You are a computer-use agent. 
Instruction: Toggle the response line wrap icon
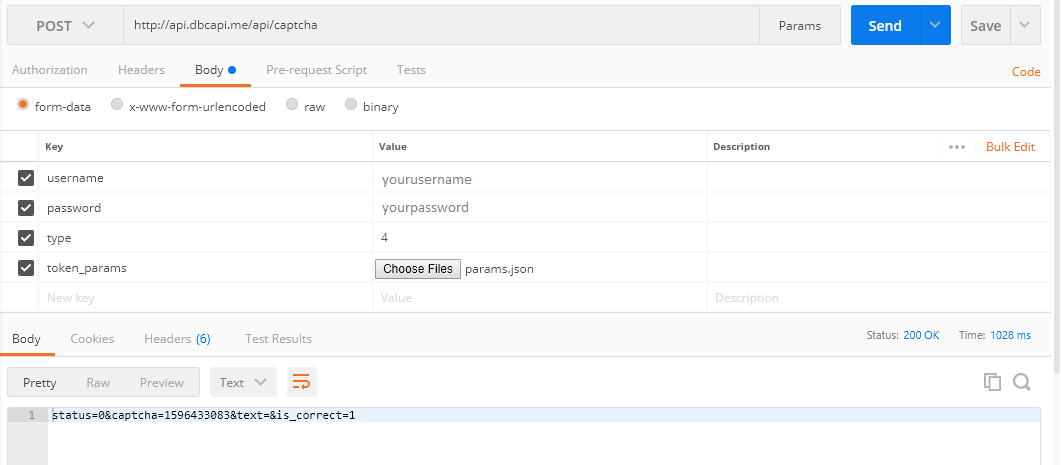point(301,382)
